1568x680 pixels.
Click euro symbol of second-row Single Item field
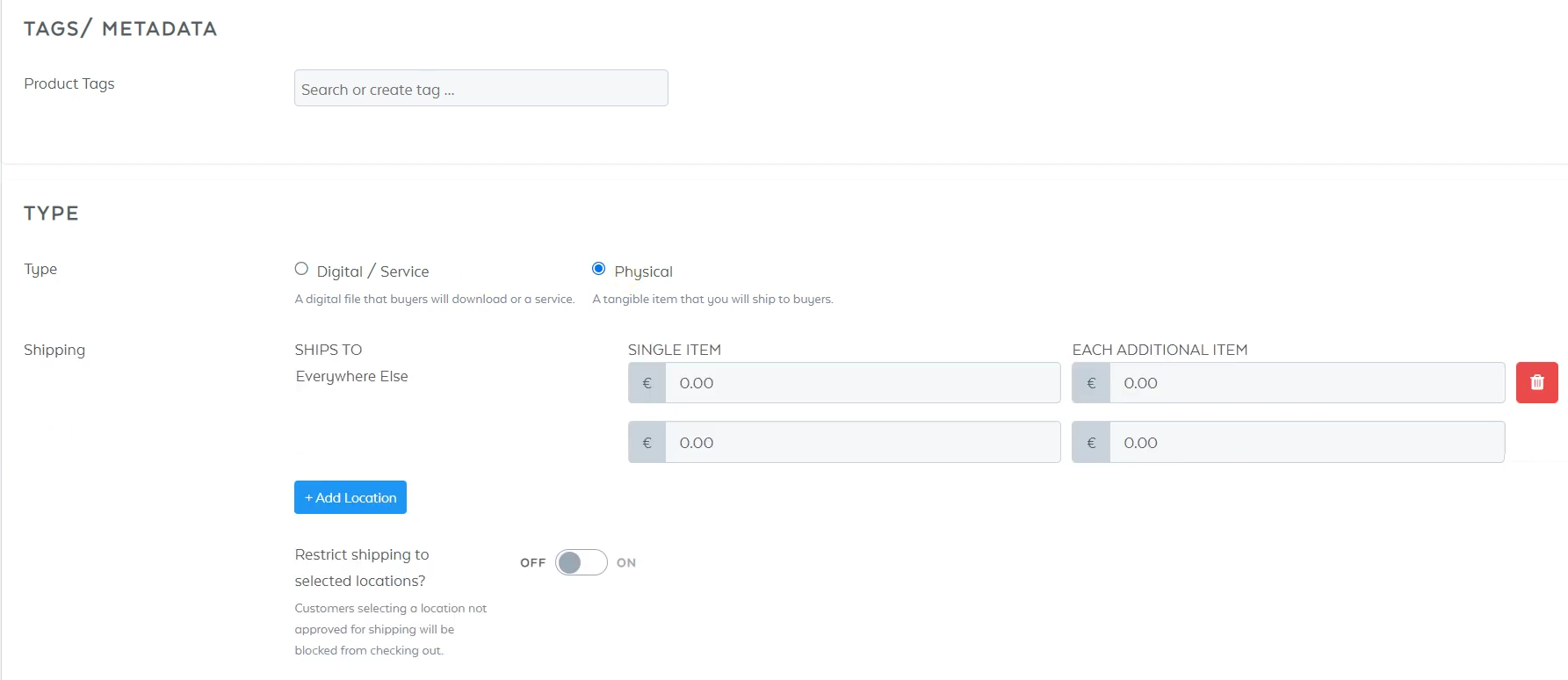pos(647,443)
